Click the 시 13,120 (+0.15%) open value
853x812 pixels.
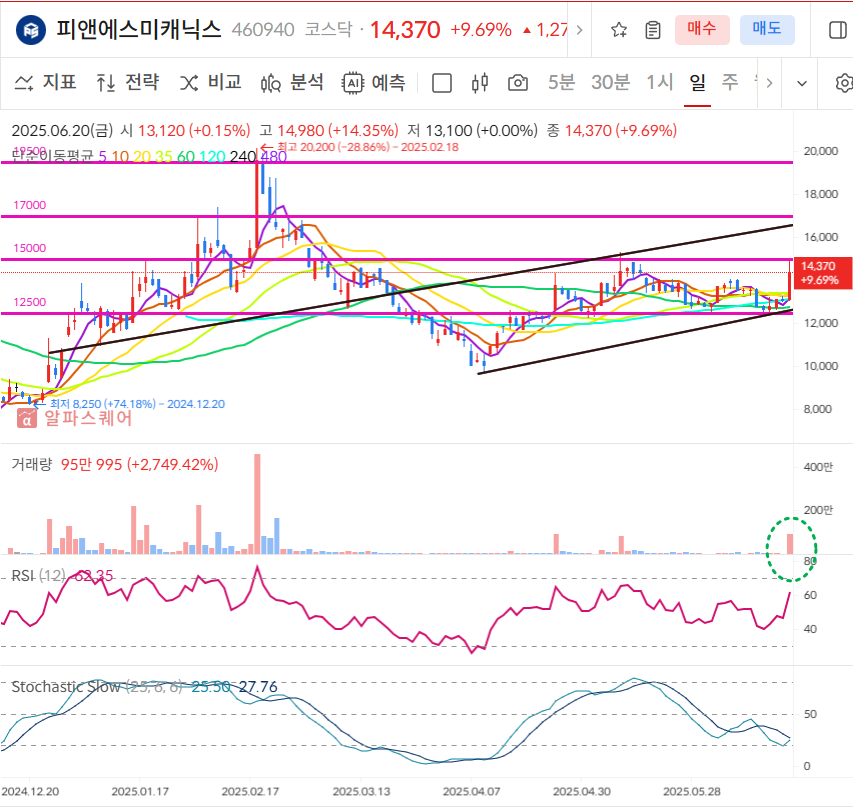[x=186, y=131]
